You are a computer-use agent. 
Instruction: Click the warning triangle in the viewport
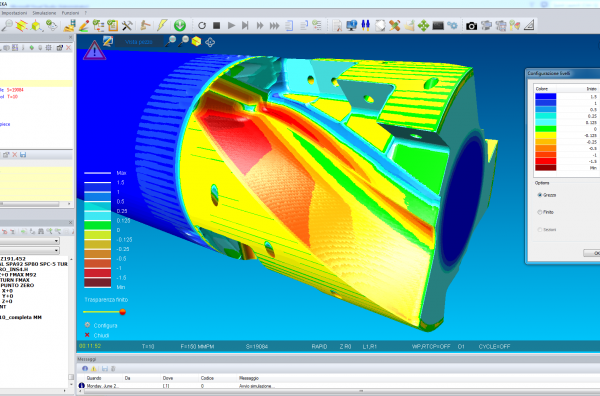[x=94, y=50]
